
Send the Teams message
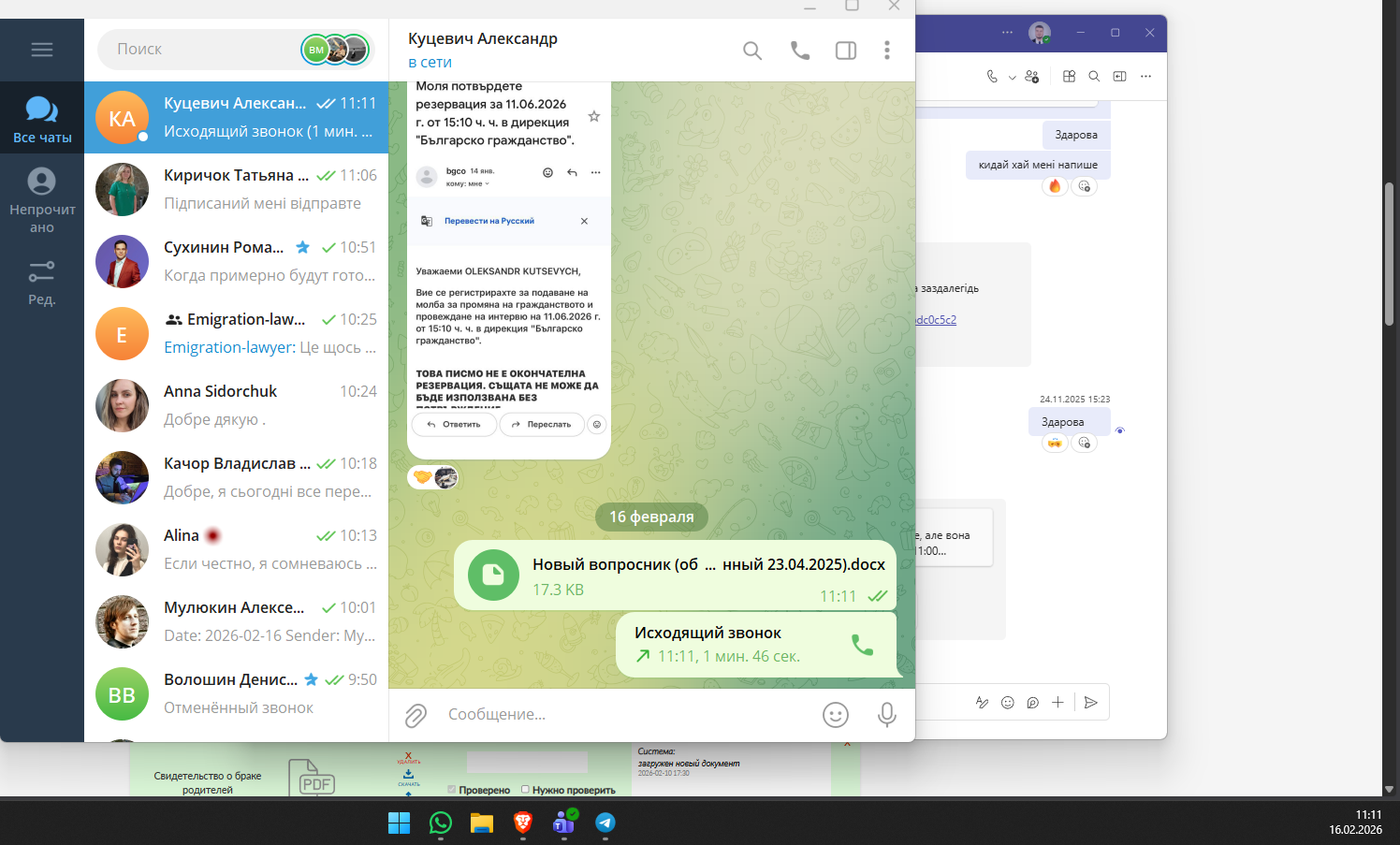point(1091,703)
